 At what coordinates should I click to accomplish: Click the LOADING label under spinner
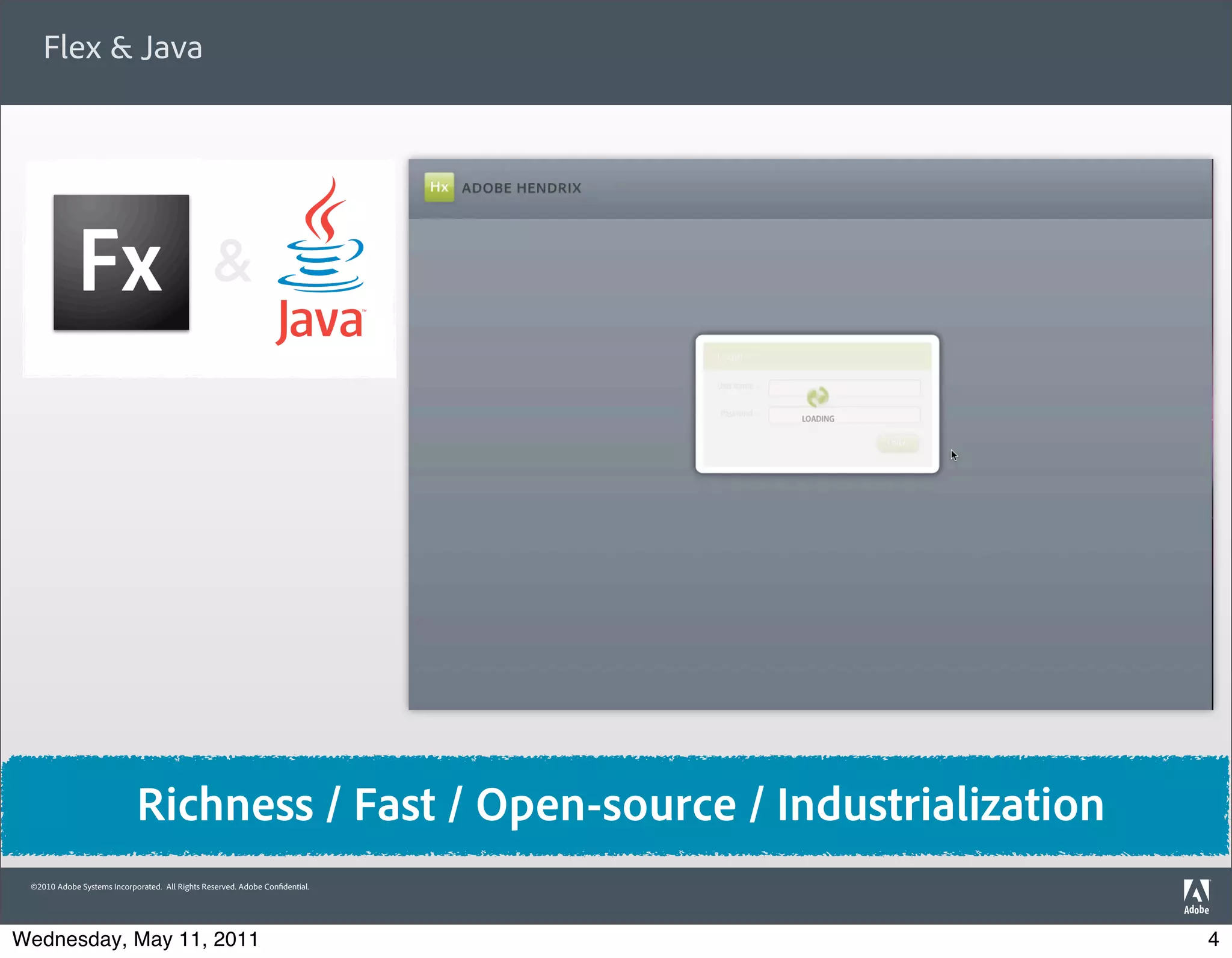point(818,419)
